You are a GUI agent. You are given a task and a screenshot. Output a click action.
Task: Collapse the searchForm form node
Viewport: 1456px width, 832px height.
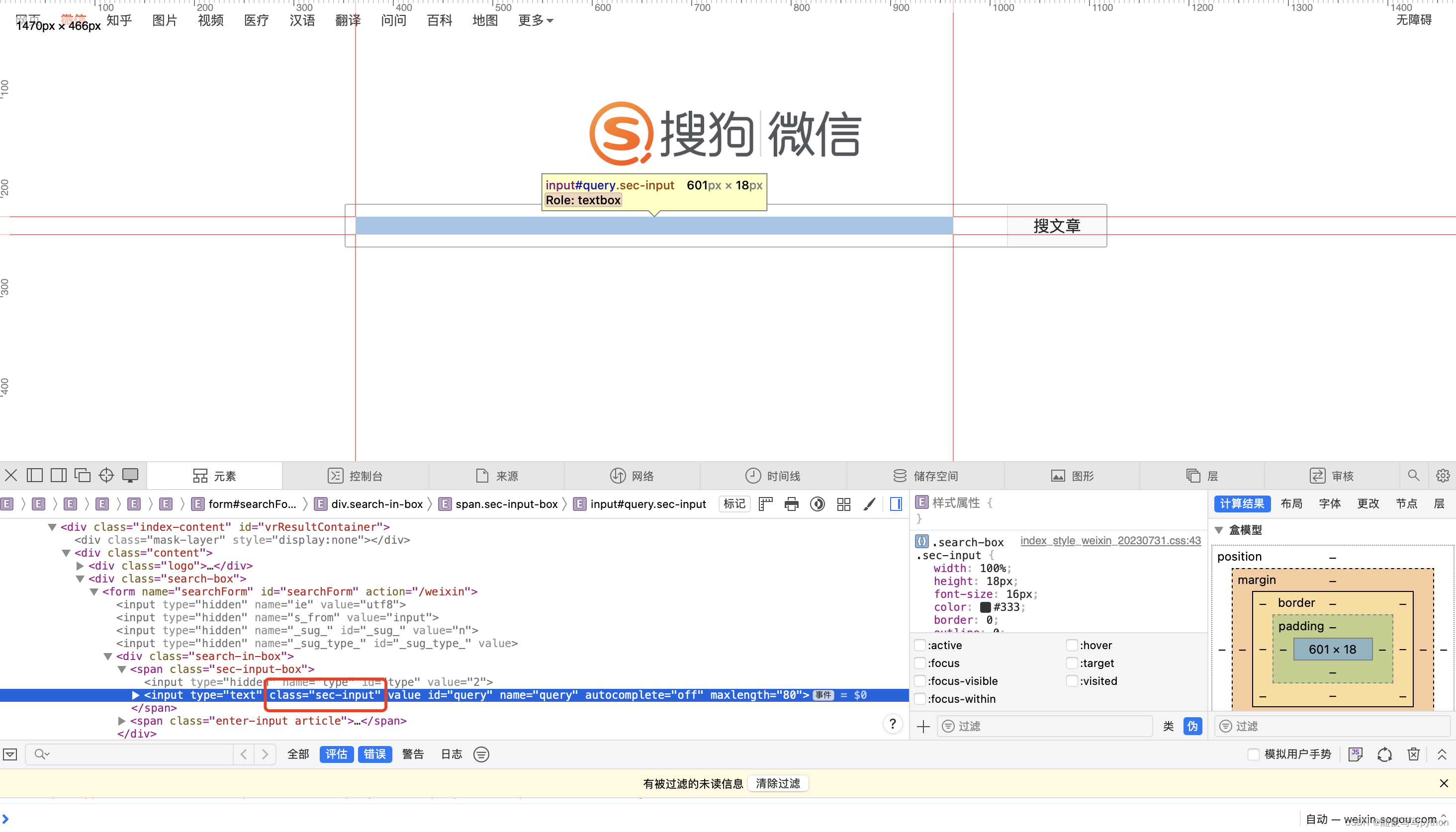[94, 592]
